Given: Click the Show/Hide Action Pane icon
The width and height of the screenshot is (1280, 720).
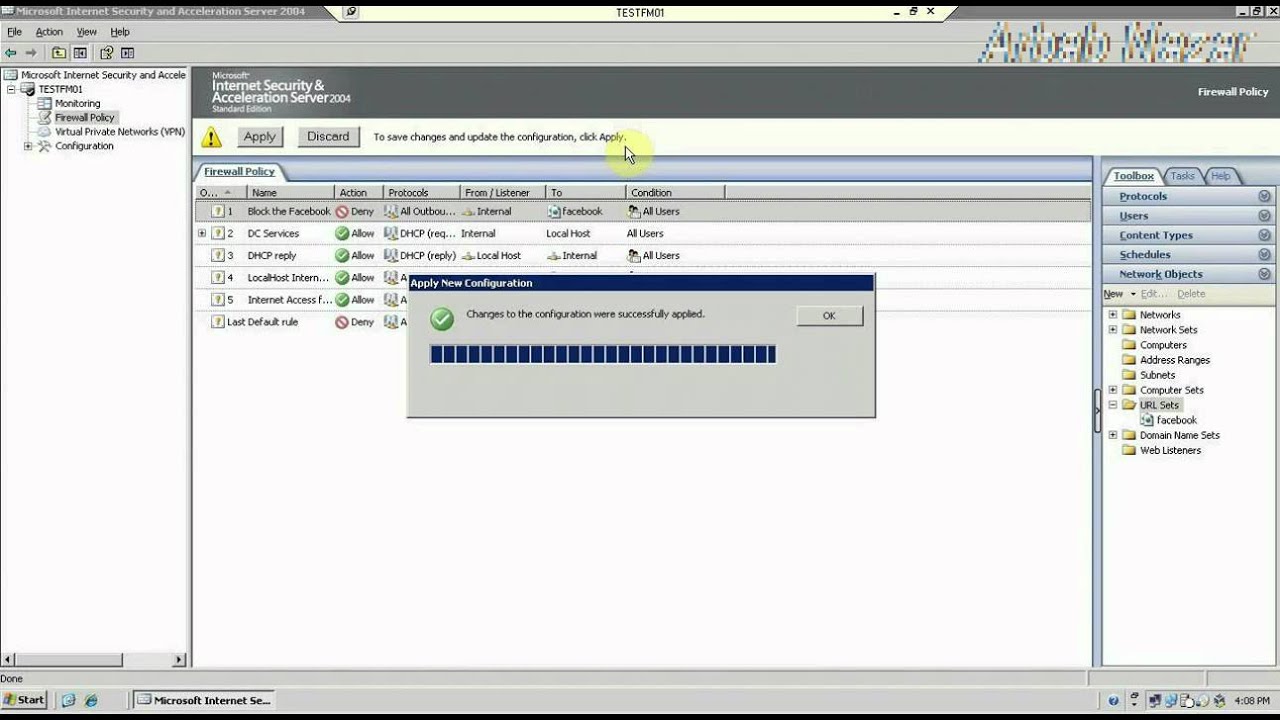Looking at the screenshot, I should coord(127,53).
